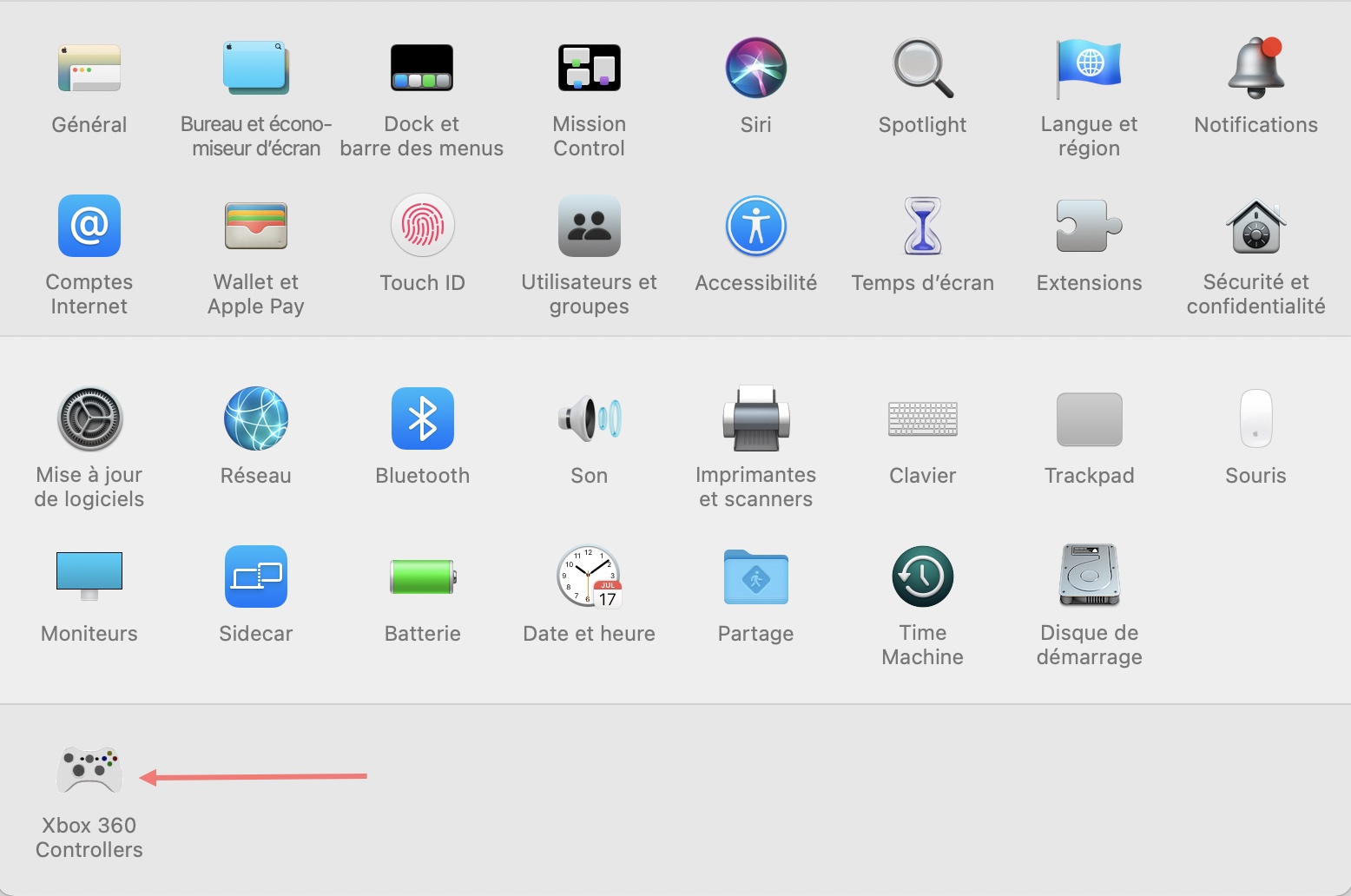This screenshot has height=896, width=1351.
Task: Select the Trackpad preferences icon
Action: pos(1090,418)
